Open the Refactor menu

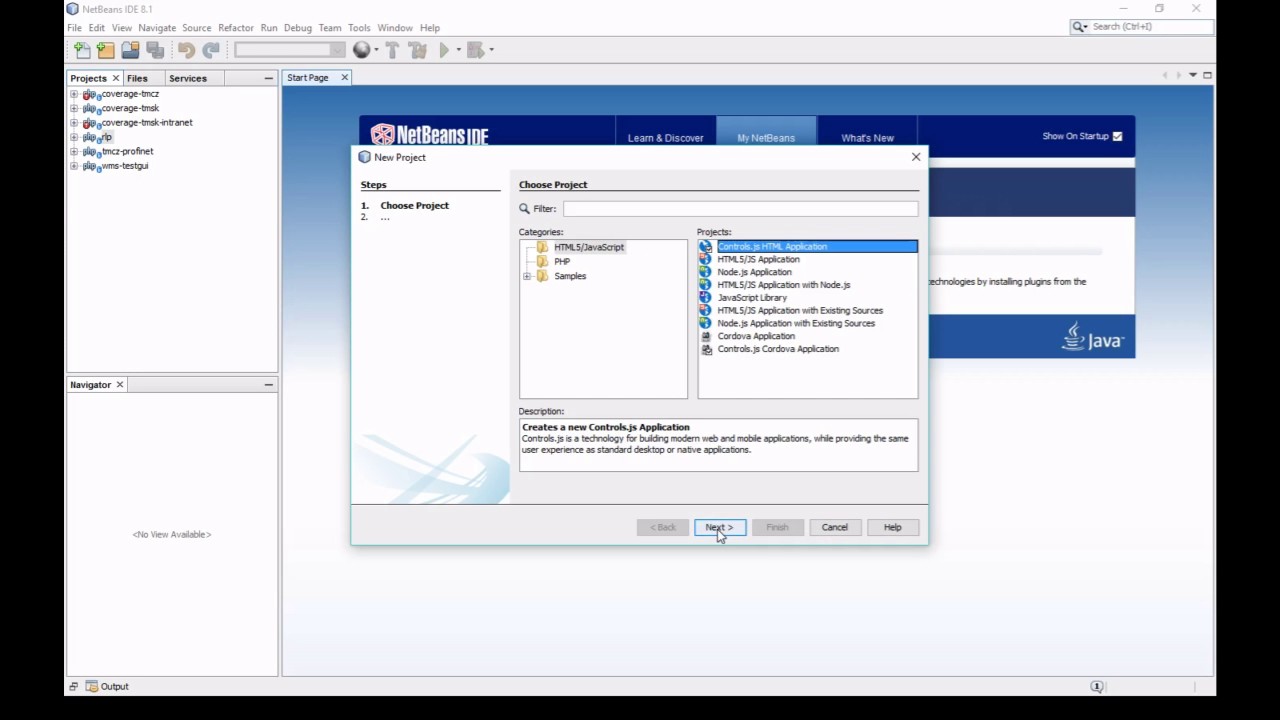tap(236, 28)
